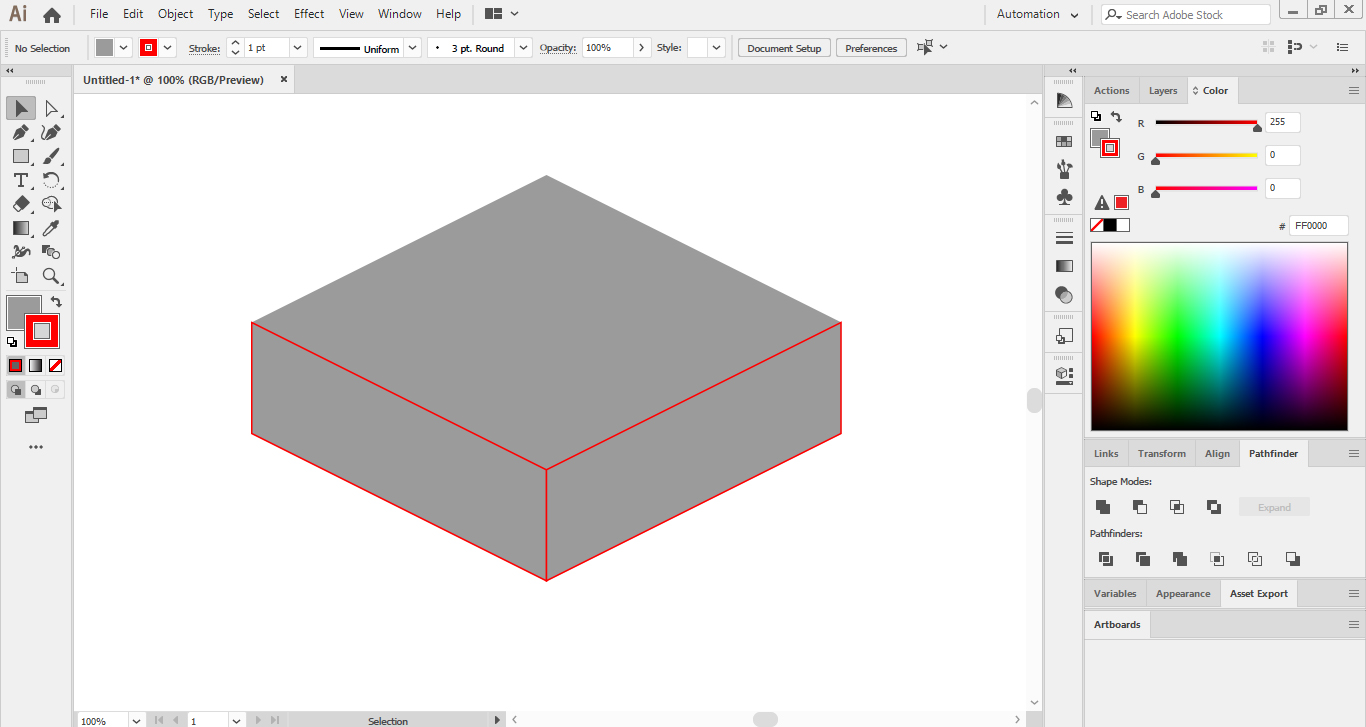The image size is (1366, 727).
Task: Set paint mode to Gradient in toolbox
Action: tap(36, 365)
